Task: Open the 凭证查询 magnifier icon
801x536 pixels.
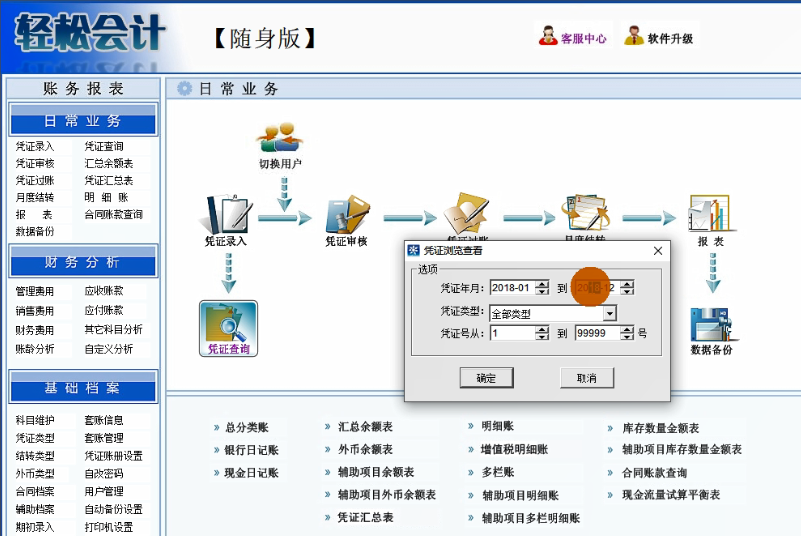Action: click(228, 329)
